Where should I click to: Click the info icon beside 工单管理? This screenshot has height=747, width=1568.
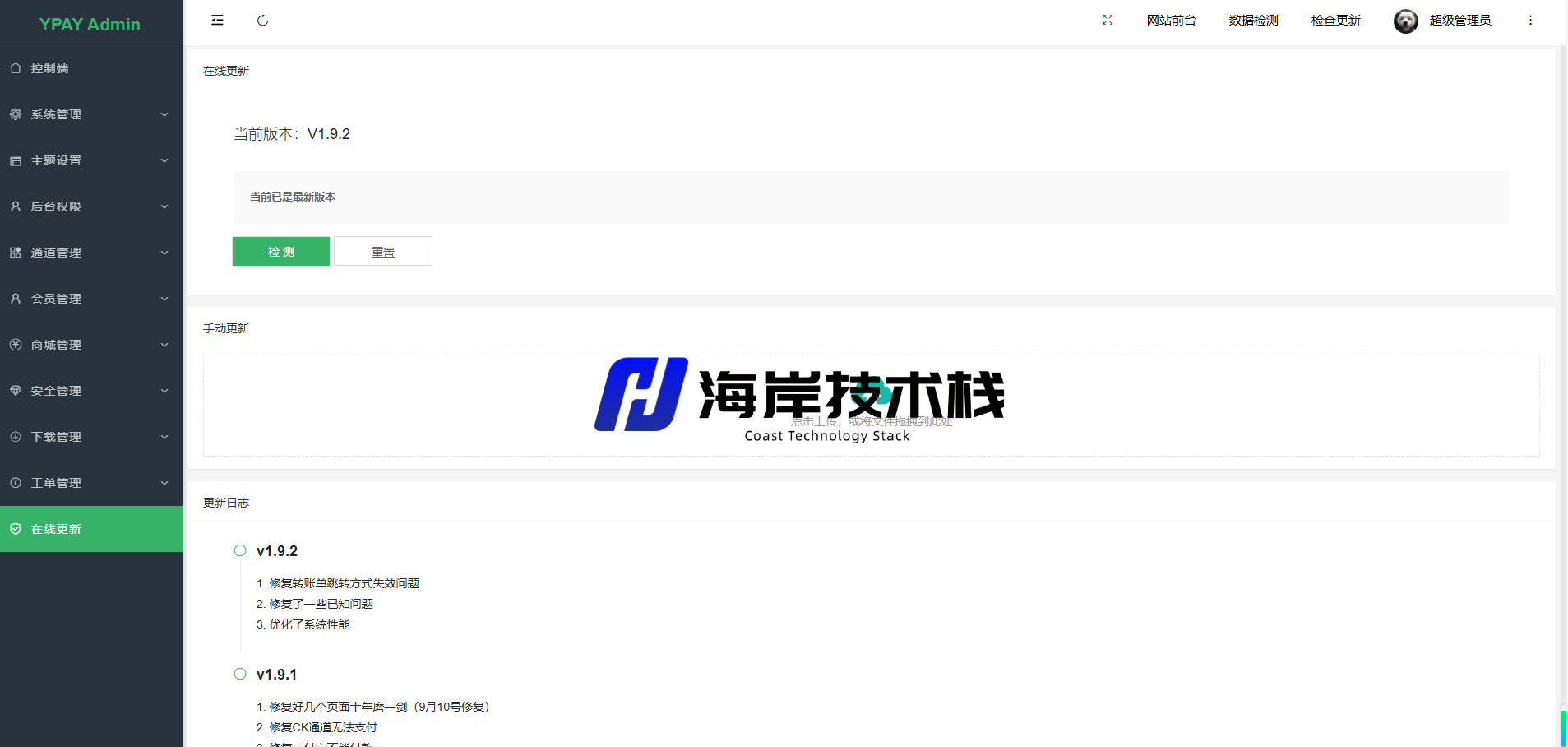click(16, 483)
